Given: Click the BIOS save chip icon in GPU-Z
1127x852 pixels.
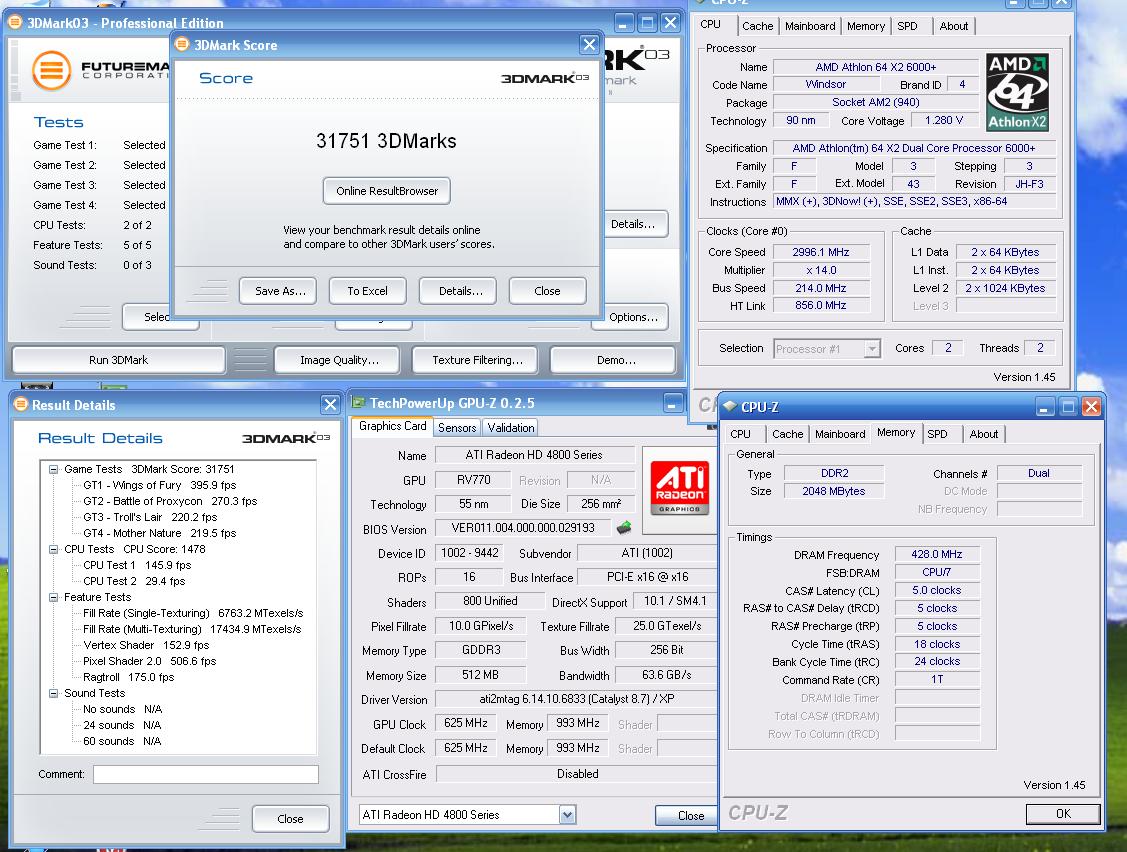Looking at the screenshot, I should (624, 528).
